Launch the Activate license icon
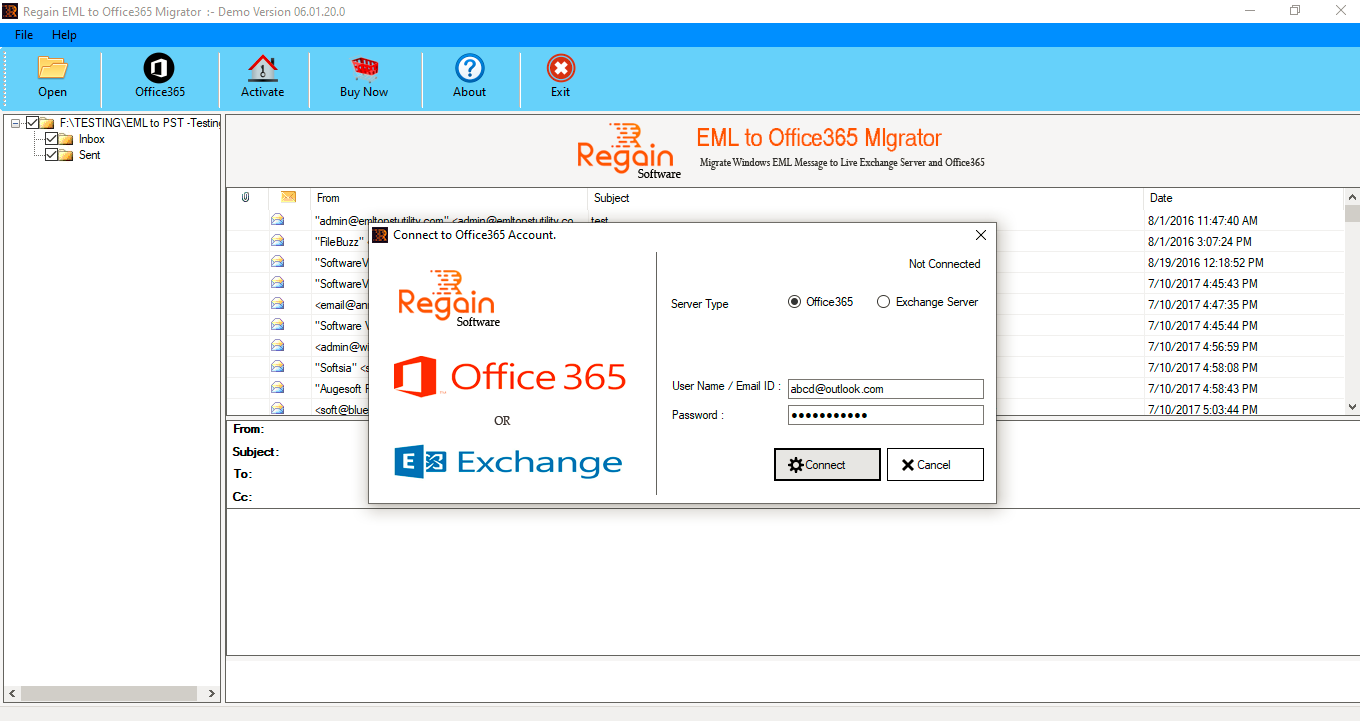The image size is (1360, 721). (x=262, y=68)
